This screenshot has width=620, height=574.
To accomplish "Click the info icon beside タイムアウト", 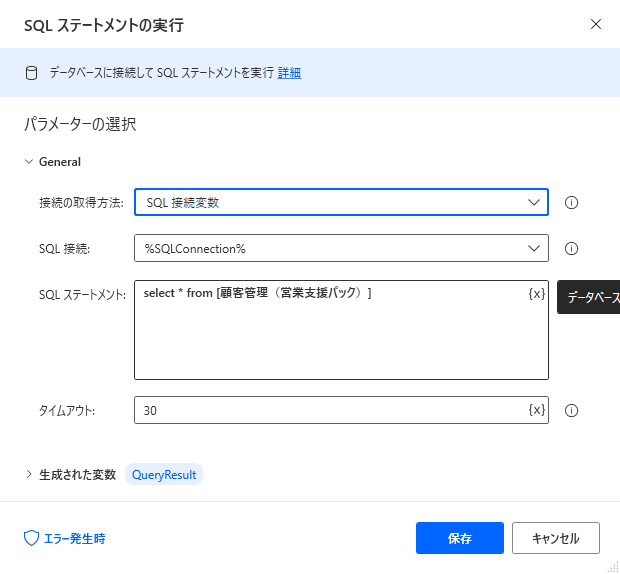I will click(572, 410).
